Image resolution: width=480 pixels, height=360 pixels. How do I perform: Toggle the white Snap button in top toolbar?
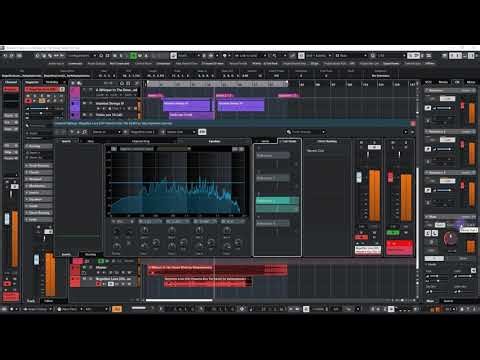(301, 56)
